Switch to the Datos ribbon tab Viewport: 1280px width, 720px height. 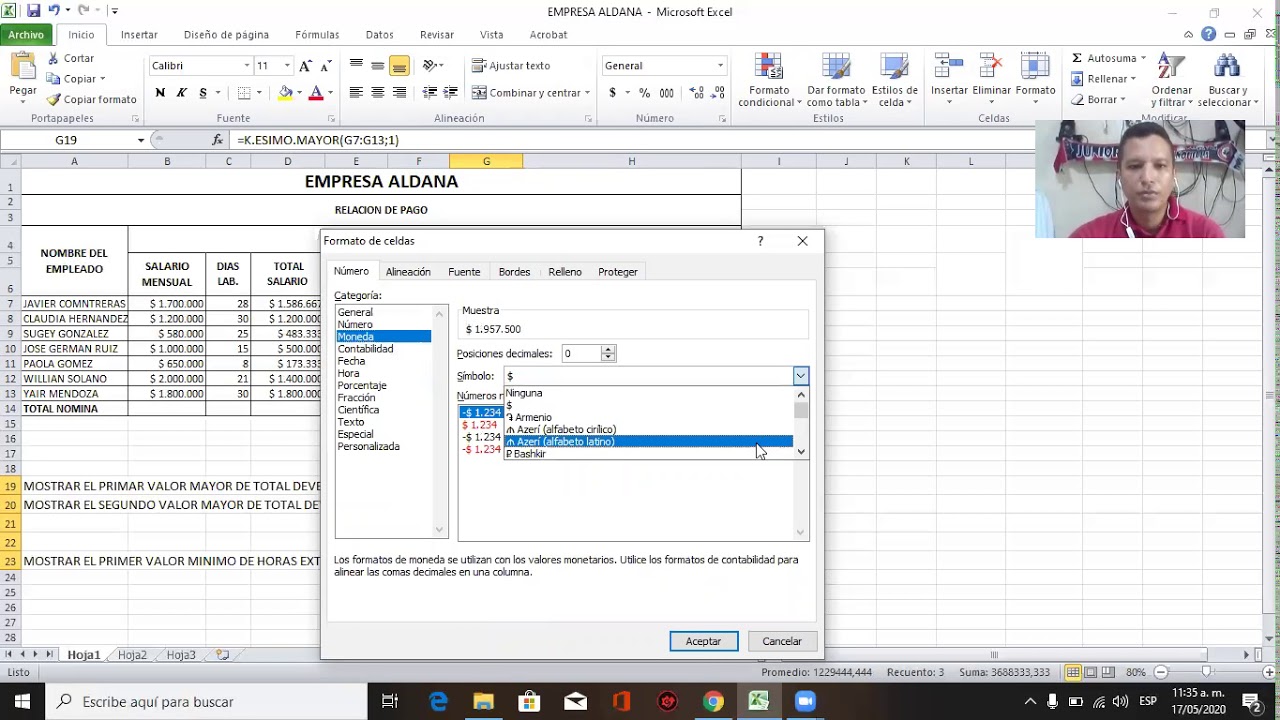point(380,35)
